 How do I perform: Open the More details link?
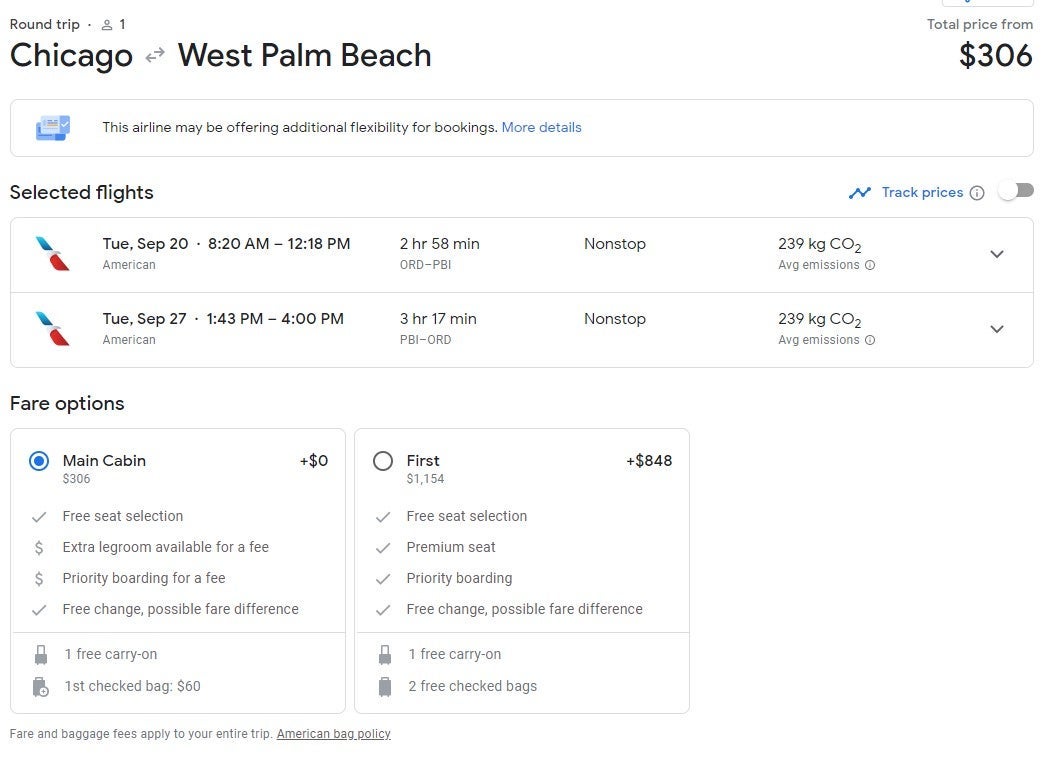pos(541,128)
